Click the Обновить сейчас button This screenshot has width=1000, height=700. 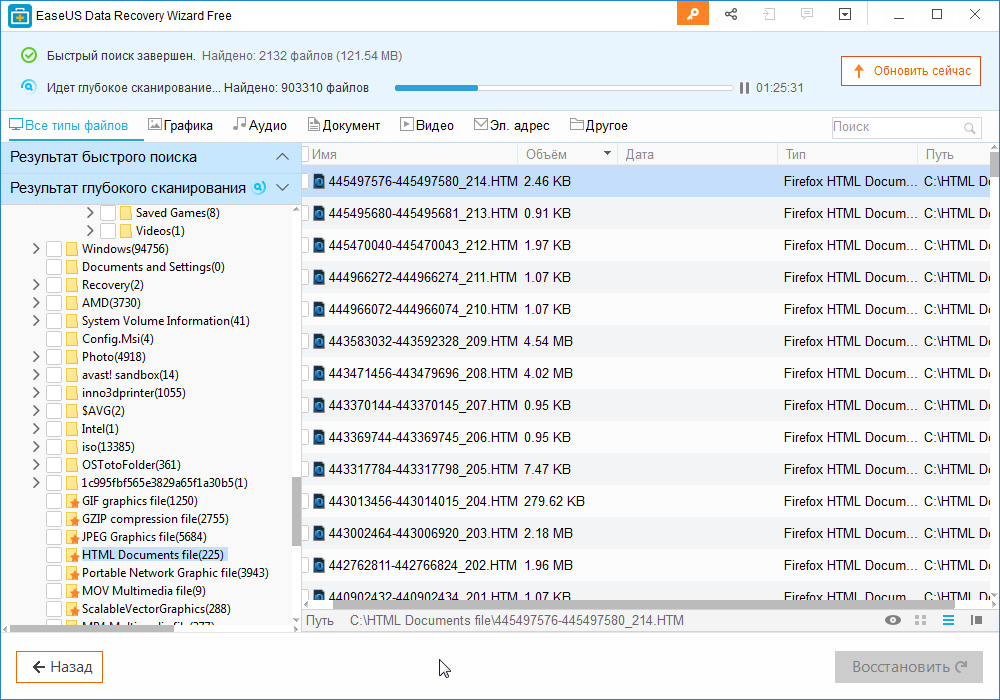tap(911, 71)
